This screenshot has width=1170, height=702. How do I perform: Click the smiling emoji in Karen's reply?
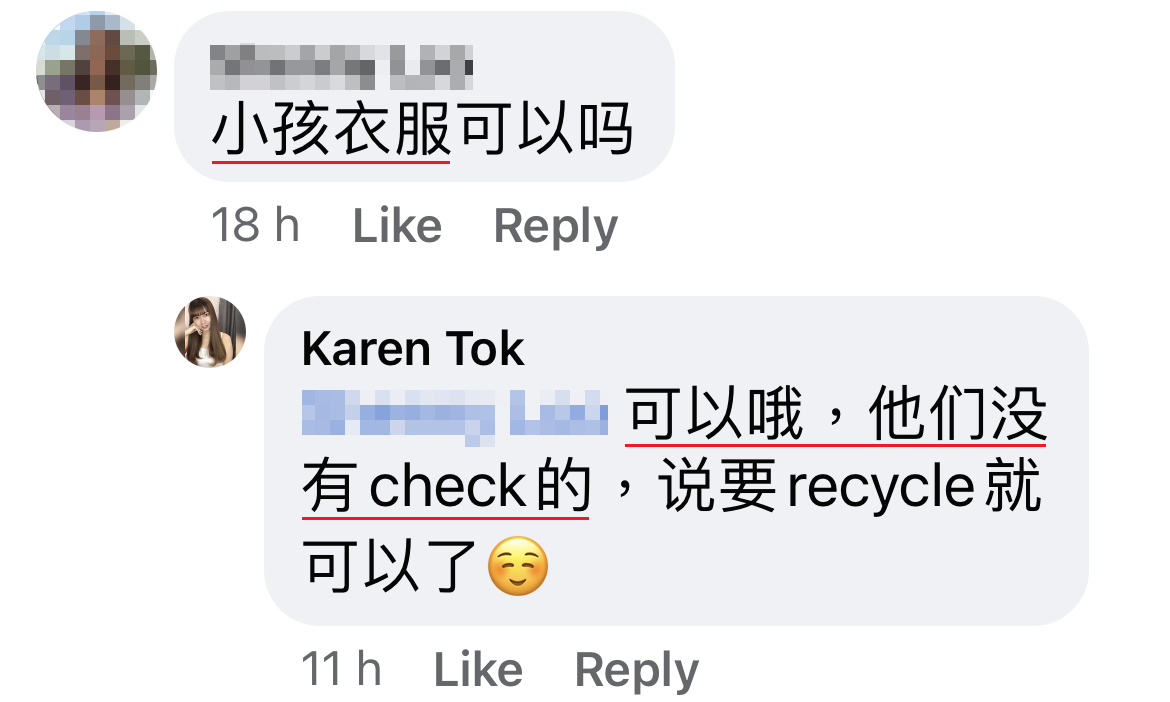tap(518, 565)
